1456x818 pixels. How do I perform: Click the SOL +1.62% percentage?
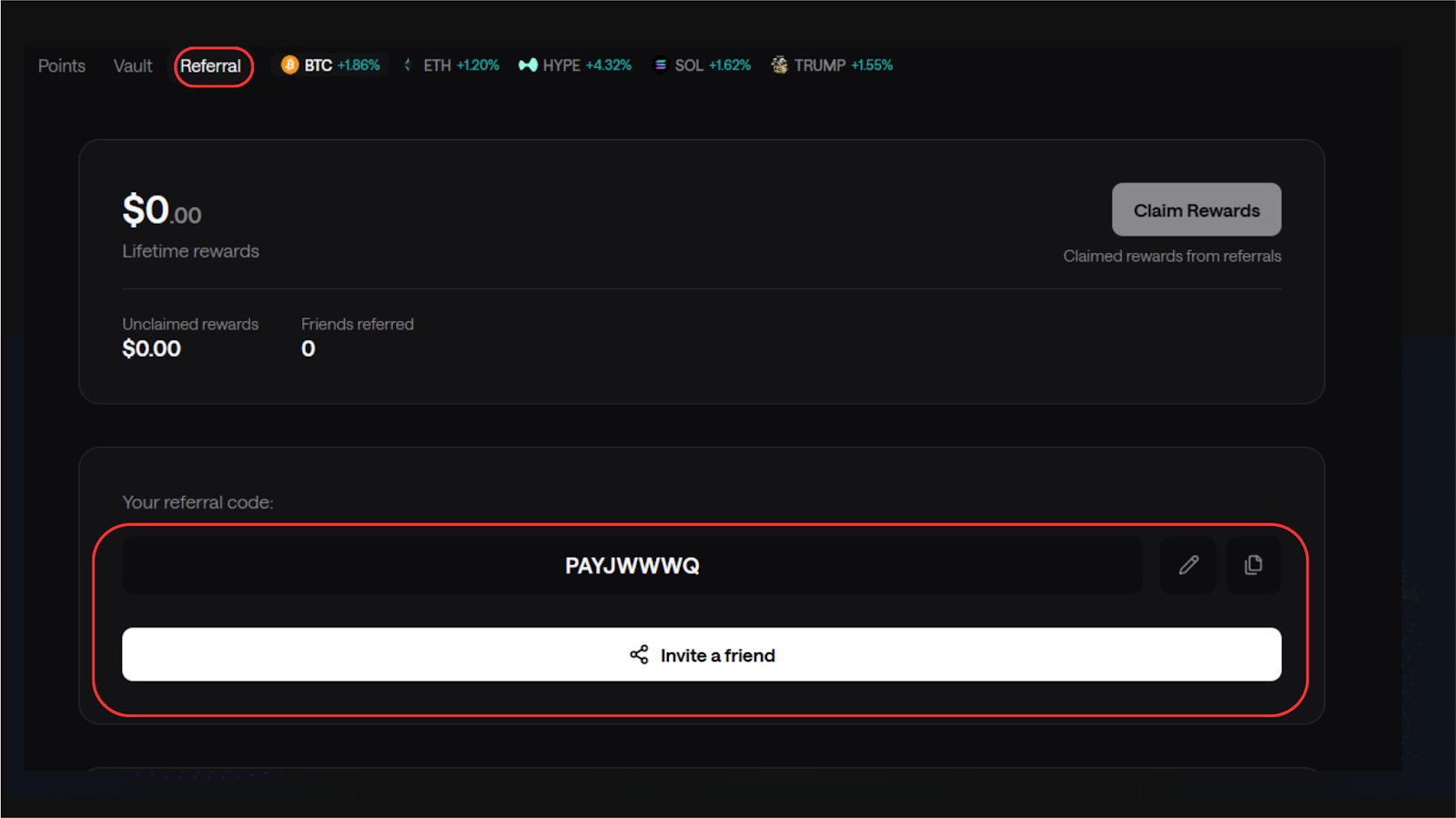[x=730, y=66]
